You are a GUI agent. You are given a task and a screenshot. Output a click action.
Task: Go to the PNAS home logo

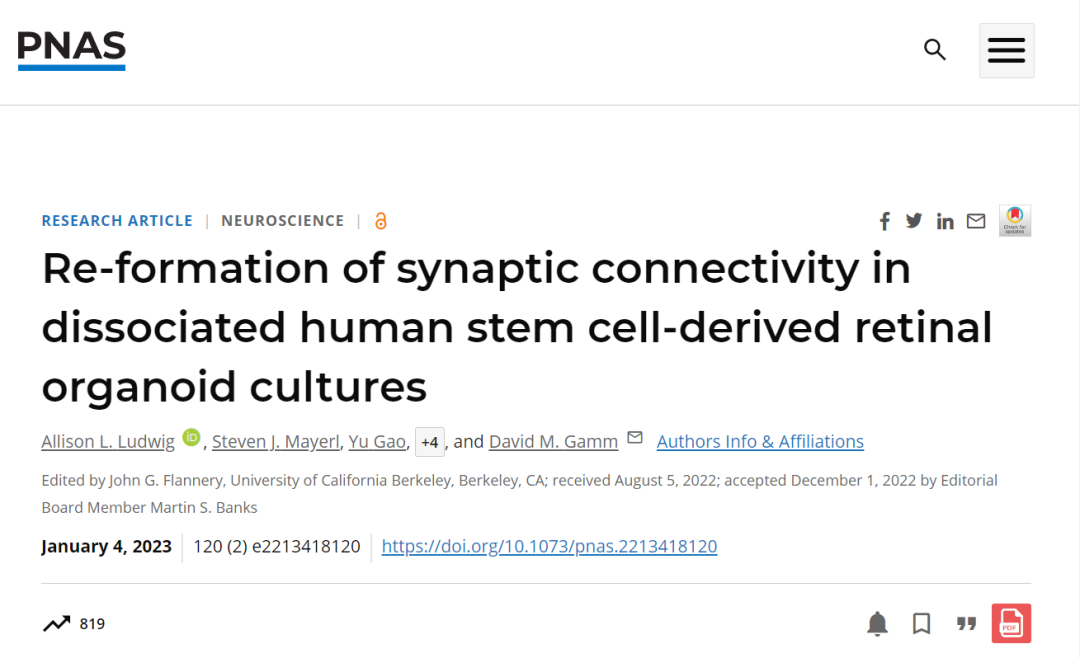click(x=71, y=50)
